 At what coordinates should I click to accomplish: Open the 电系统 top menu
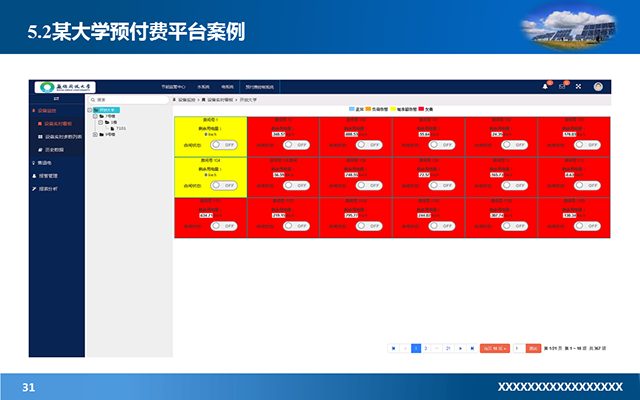tap(227, 87)
